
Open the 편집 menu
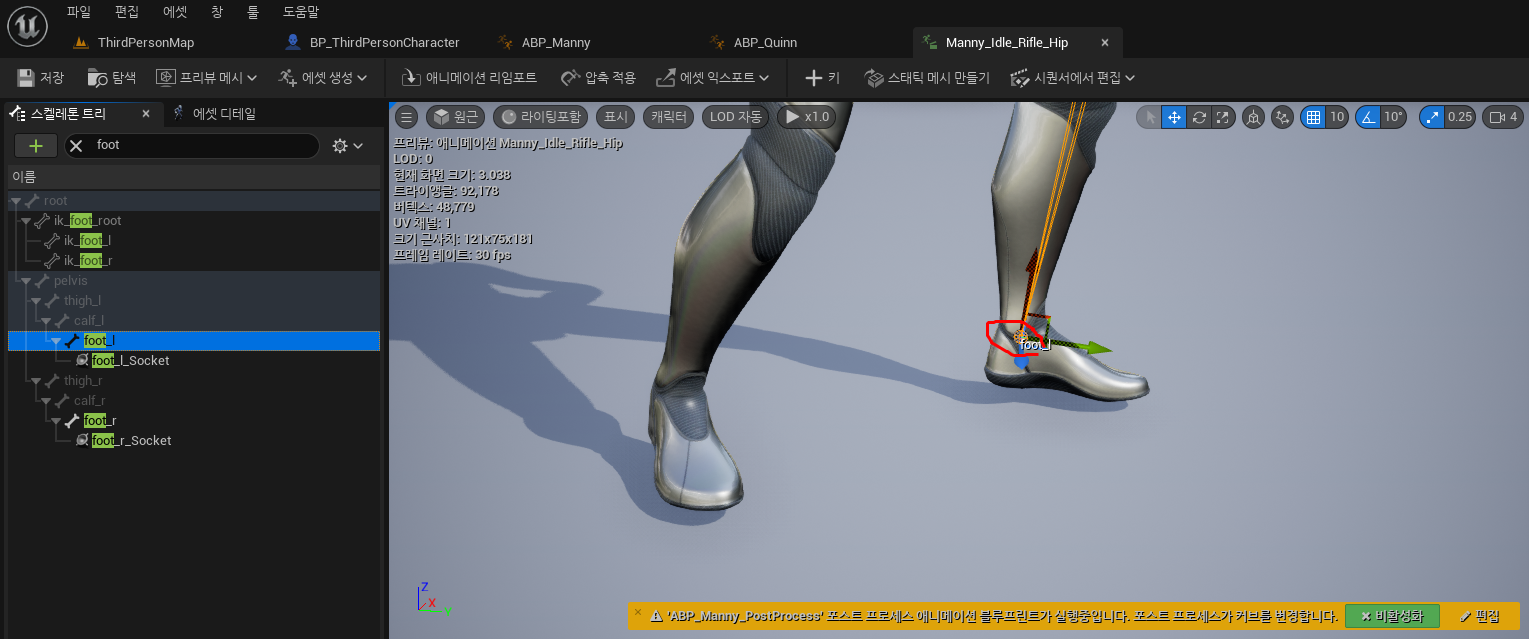point(127,12)
